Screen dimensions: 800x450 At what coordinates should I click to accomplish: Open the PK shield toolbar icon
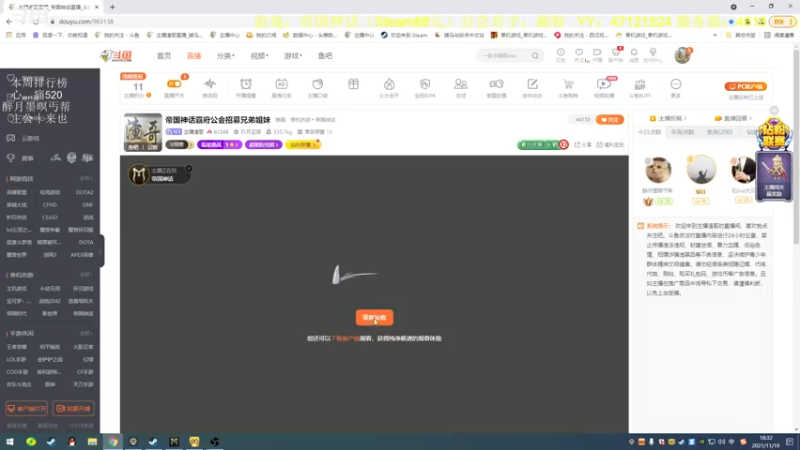(424, 84)
